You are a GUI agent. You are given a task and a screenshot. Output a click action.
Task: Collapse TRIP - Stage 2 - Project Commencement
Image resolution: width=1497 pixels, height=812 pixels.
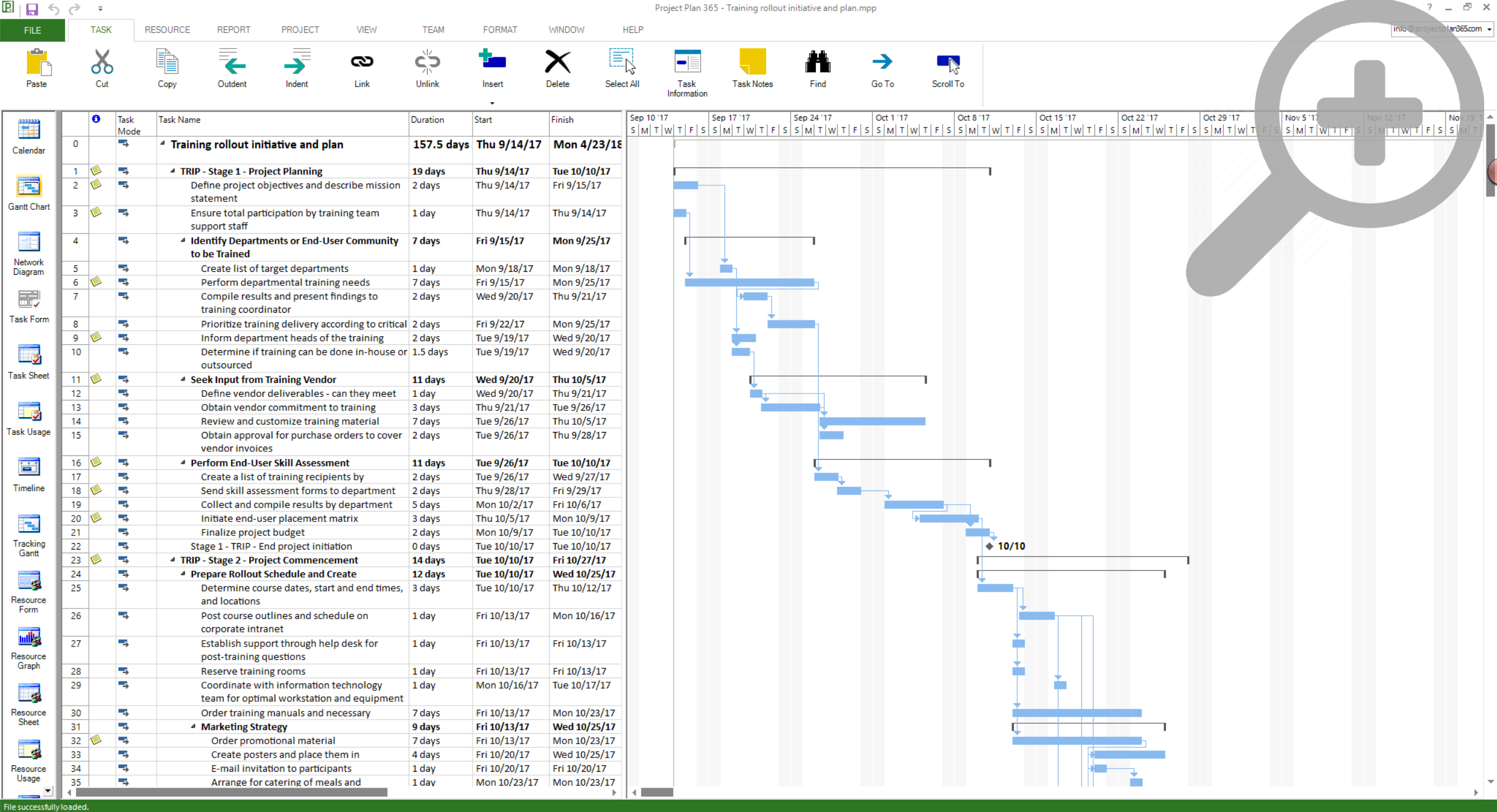pyautogui.click(x=173, y=560)
